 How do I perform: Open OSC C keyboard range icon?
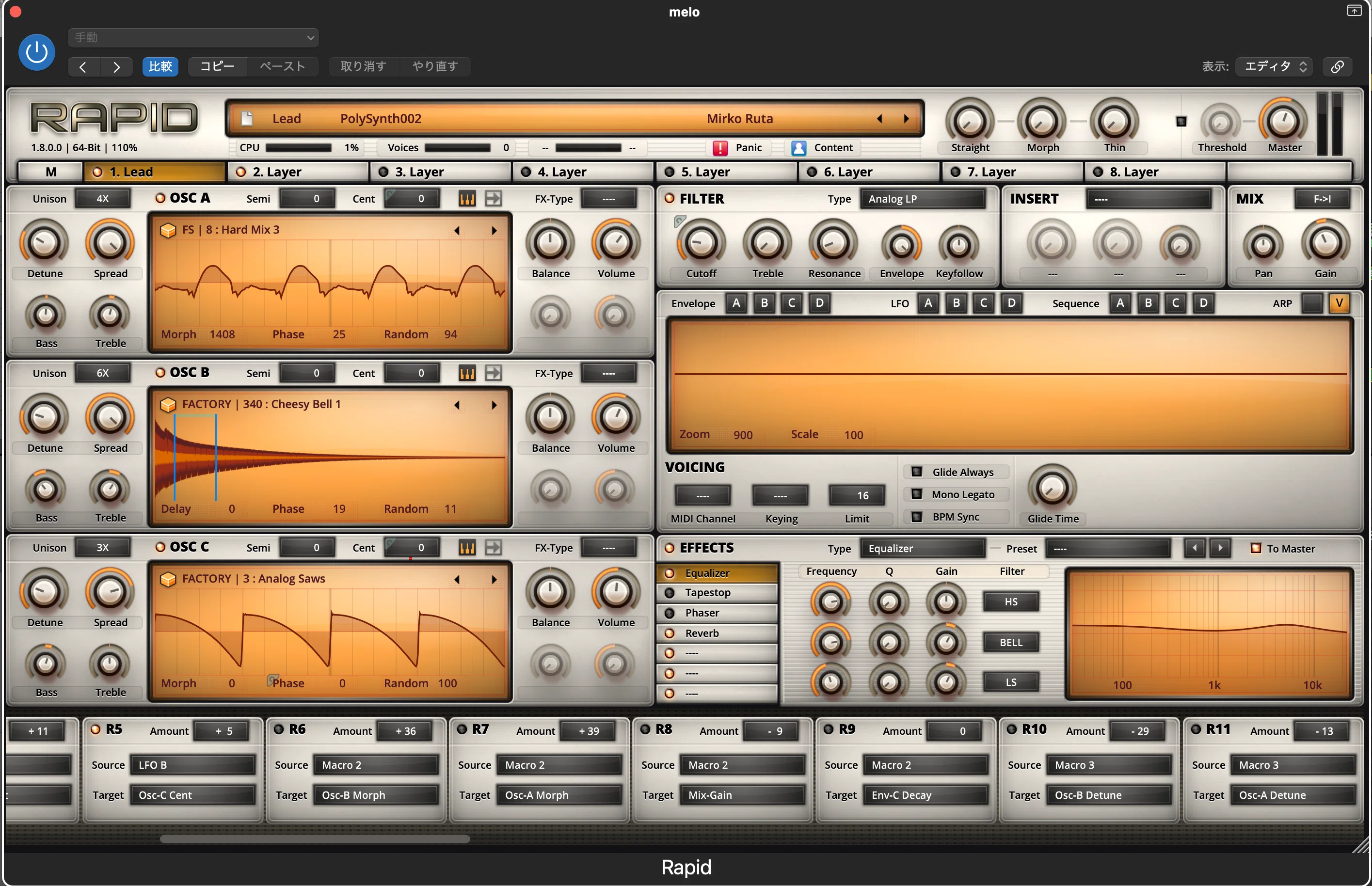(x=467, y=548)
